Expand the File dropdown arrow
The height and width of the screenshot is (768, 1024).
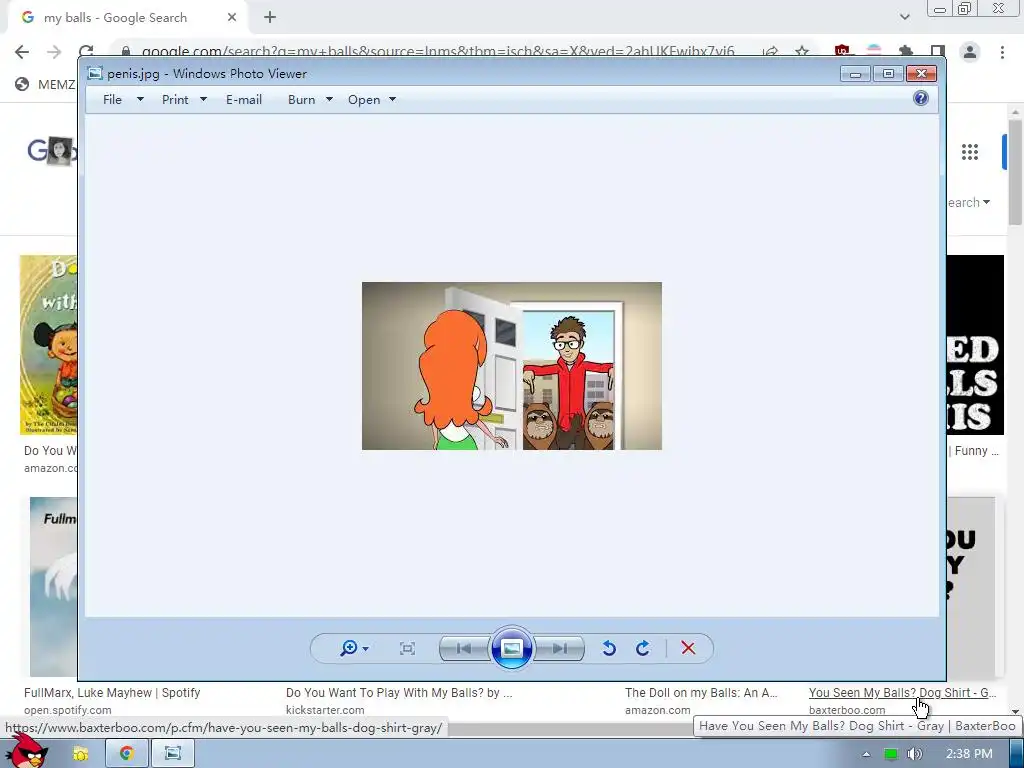[140, 99]
